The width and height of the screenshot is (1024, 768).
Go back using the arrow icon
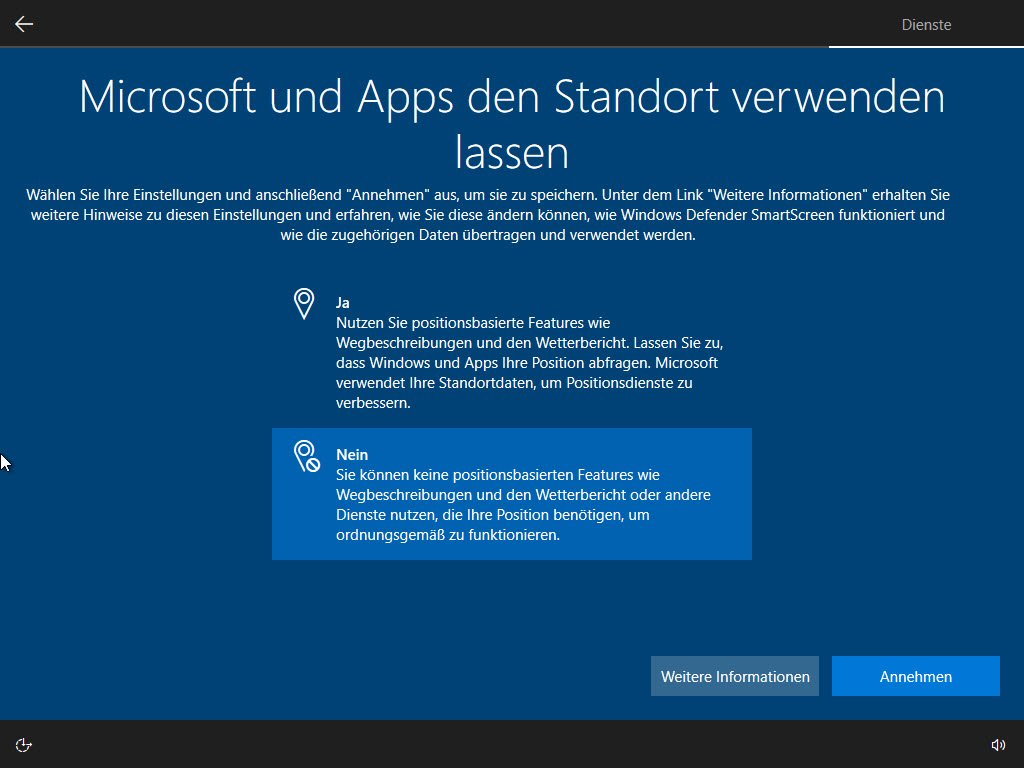click(x=24, y=24)
